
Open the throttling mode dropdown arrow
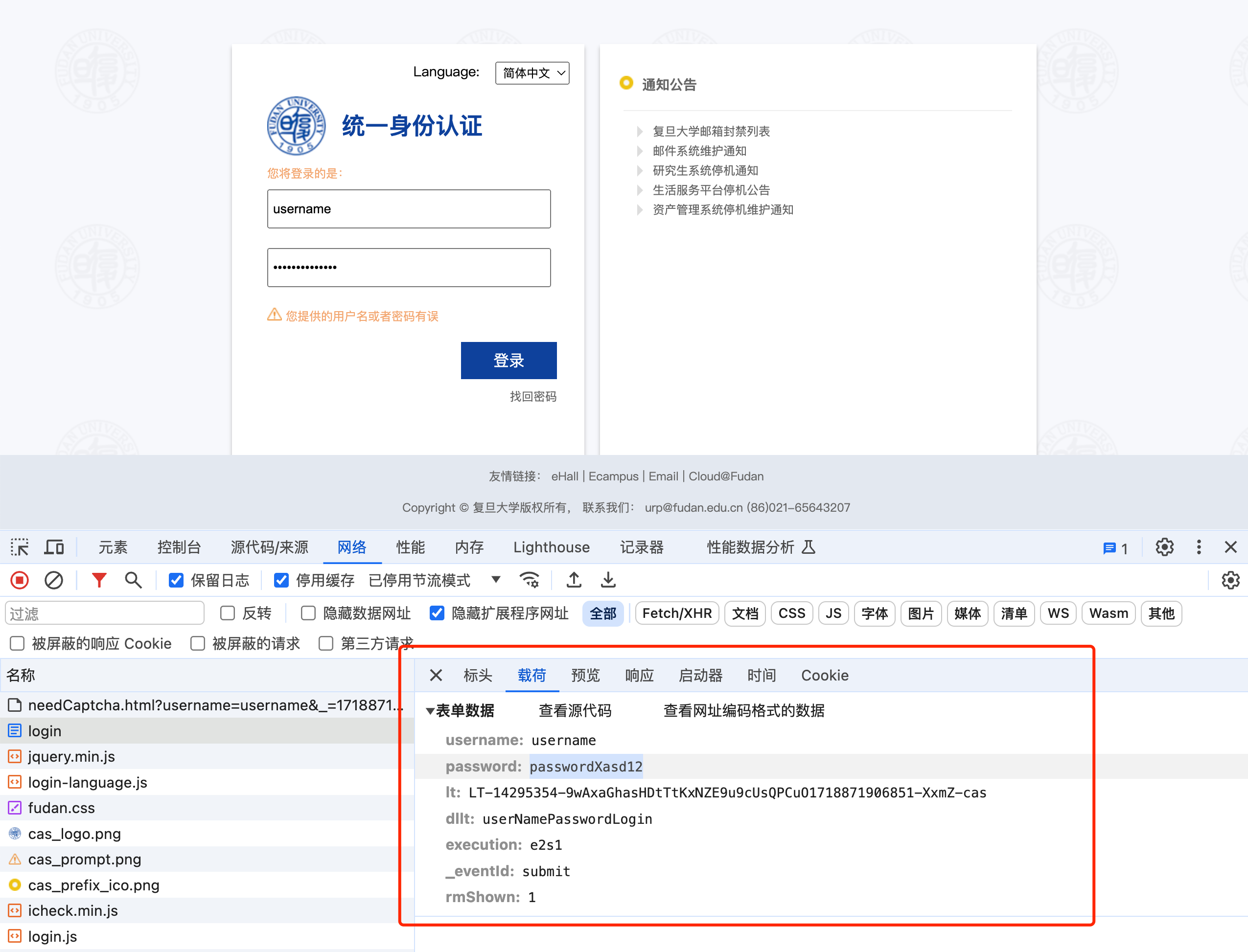(496, 579)
